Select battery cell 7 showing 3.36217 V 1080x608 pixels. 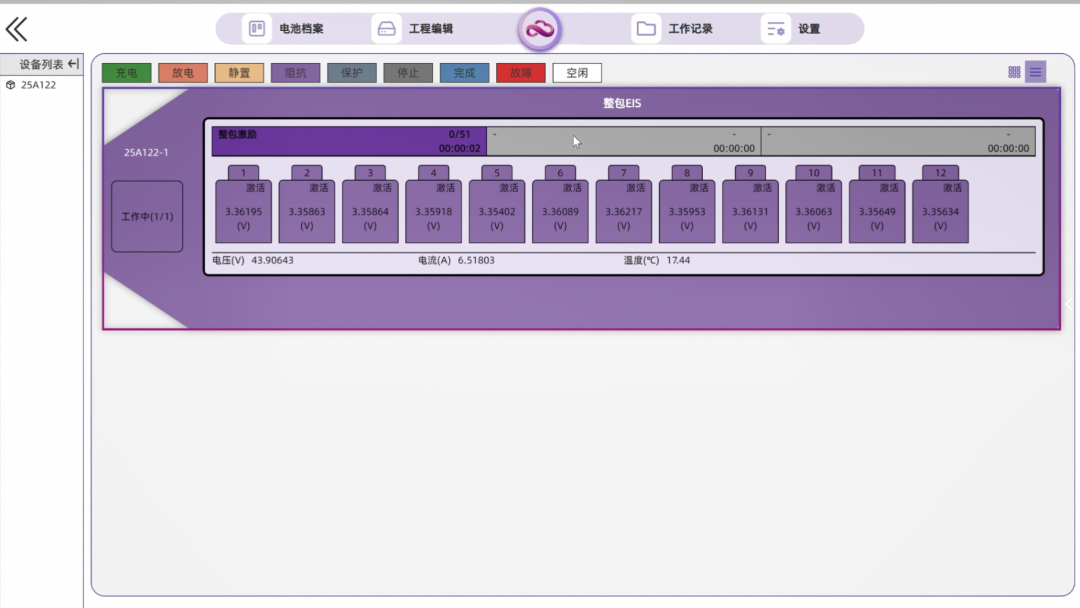pyautogui.click(x=623, y=211)
